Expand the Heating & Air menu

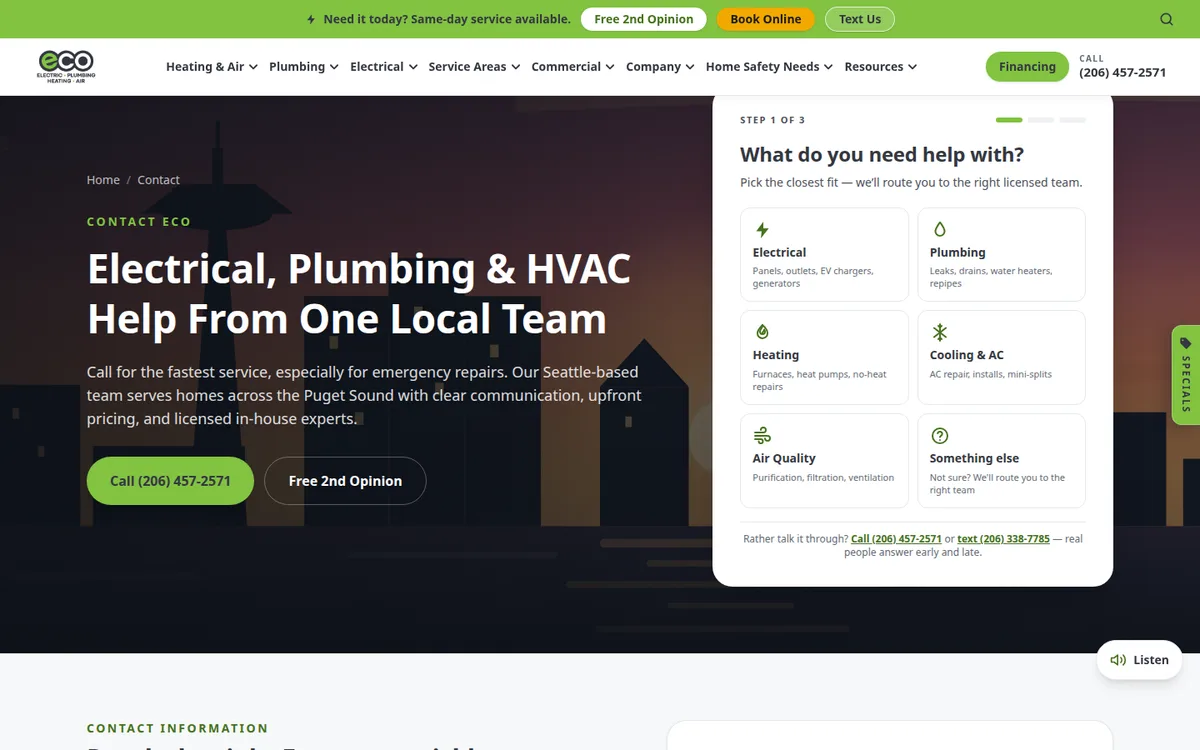[x=212, y=67]
